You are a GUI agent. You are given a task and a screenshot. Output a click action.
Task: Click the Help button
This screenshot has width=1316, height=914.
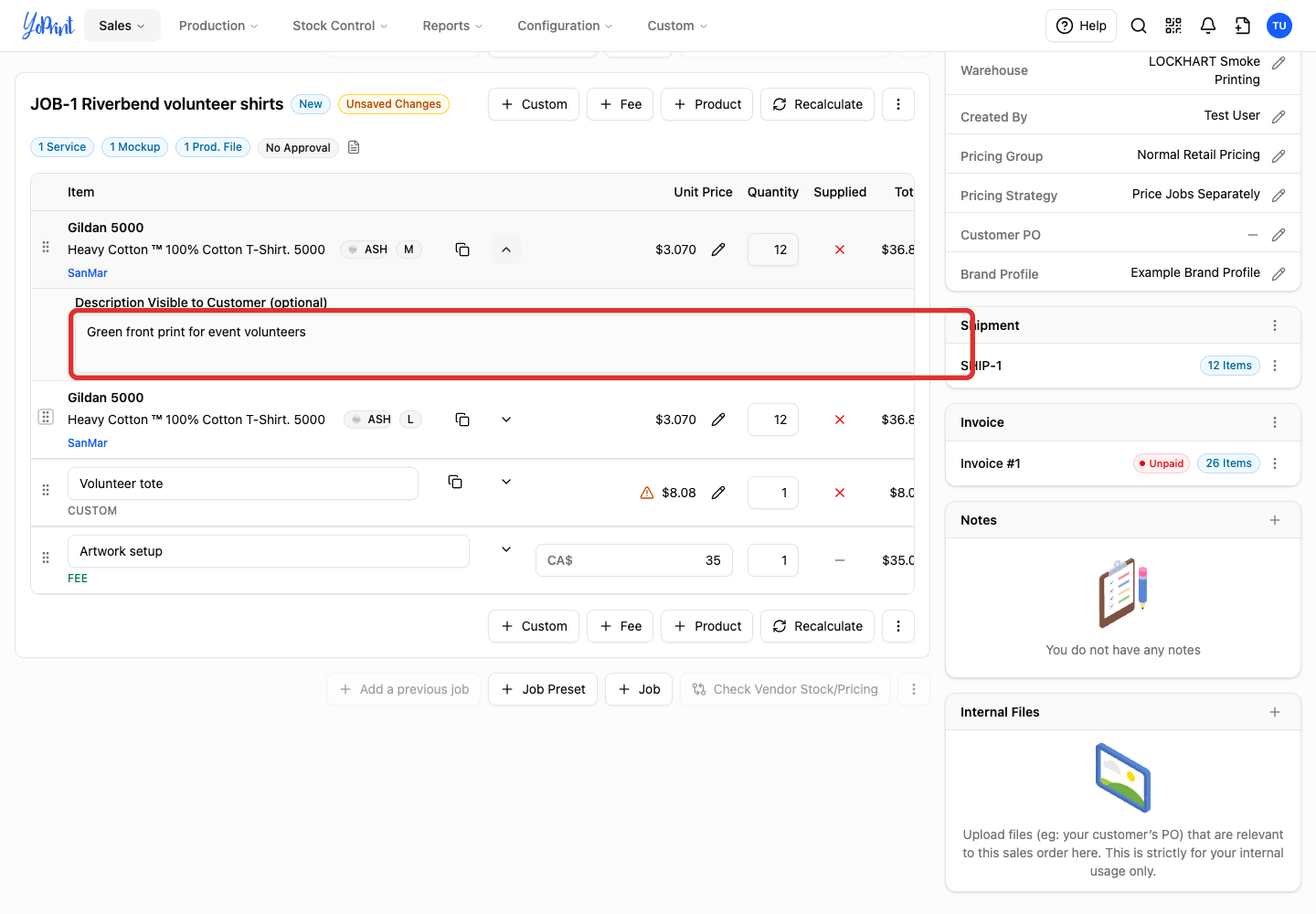point(1081,26)
